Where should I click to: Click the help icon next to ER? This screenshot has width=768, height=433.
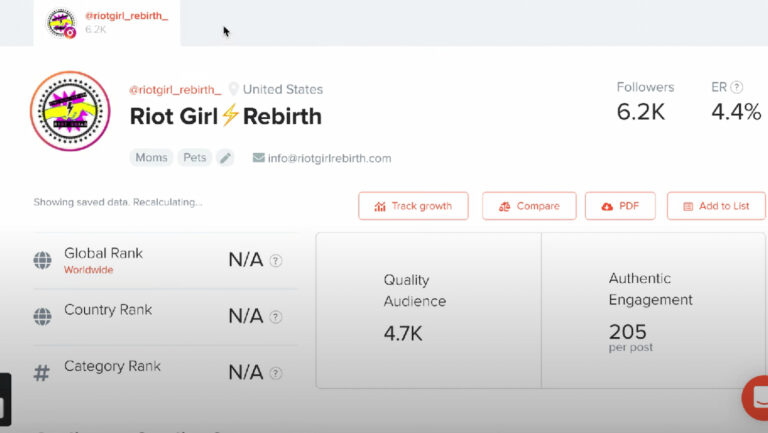pos(737,87)
